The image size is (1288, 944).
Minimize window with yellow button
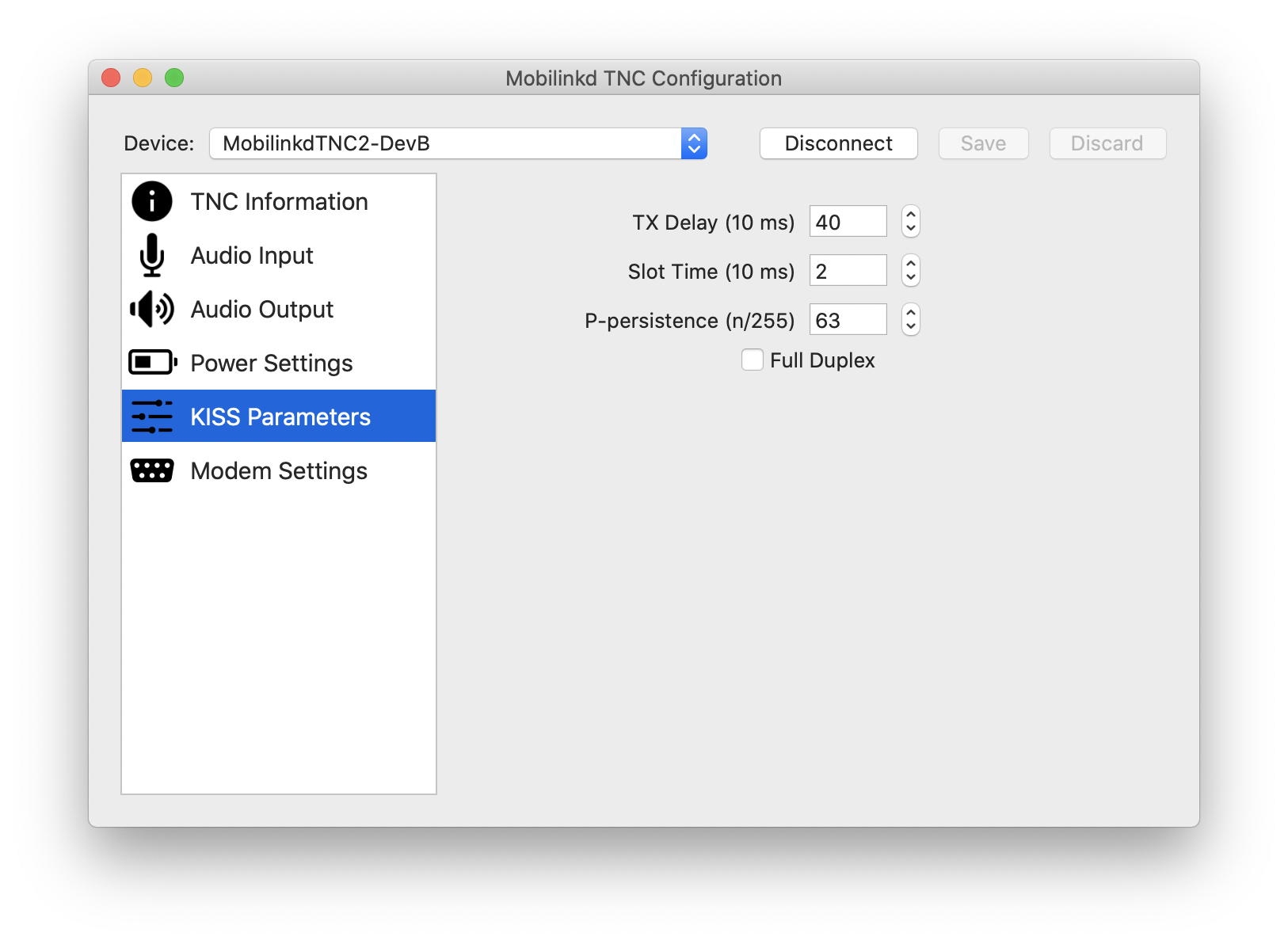click(x=143, y=78)
